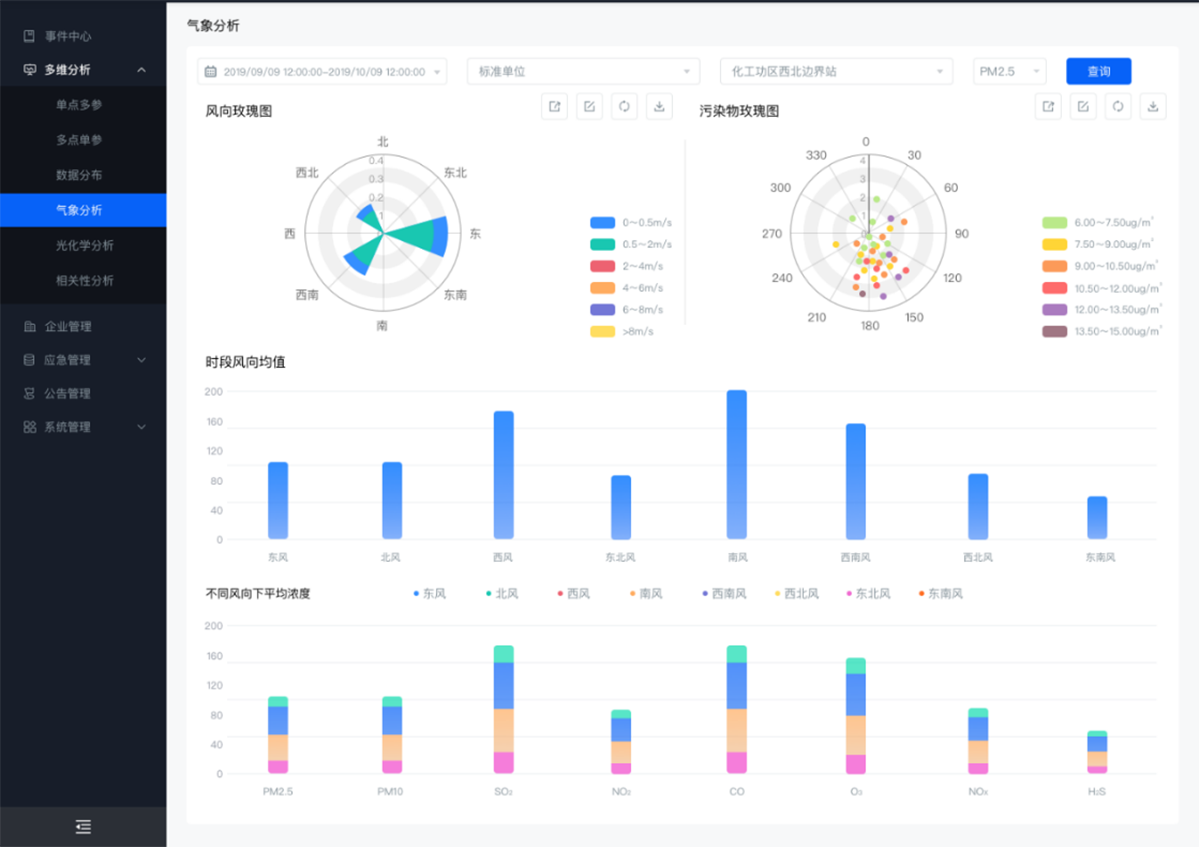The width and height of the screenshot is (1199, 847).
Task: Collapse the sidebar with the bottom menu icon
Action: [83, 826]
